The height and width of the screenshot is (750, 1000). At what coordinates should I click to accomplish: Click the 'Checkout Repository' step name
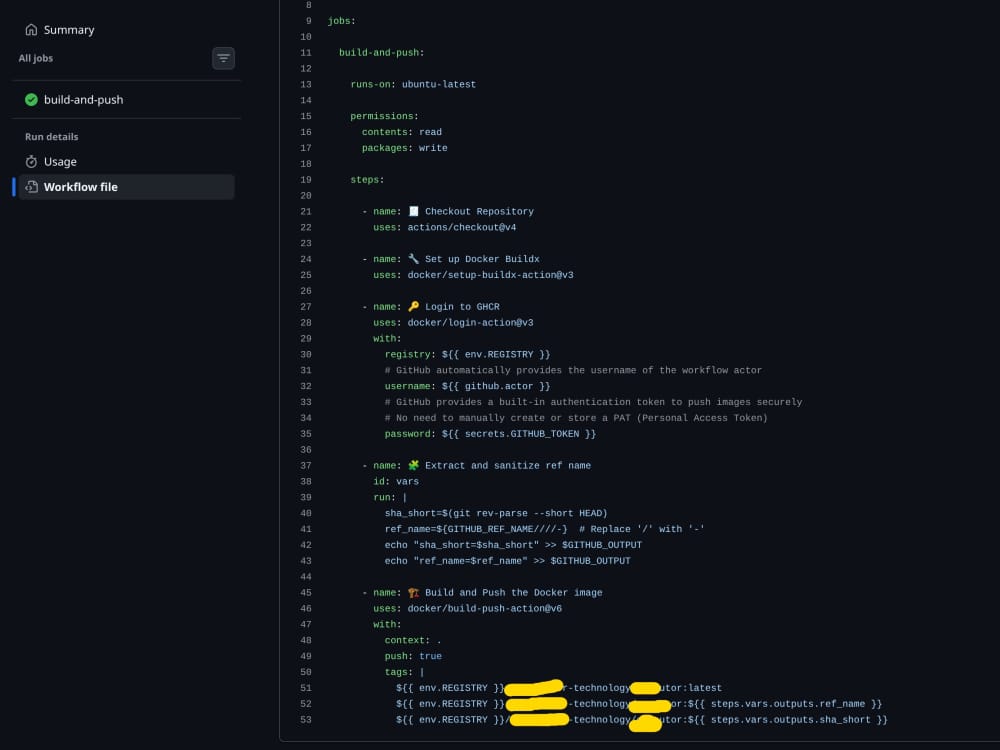tap(479, 212)
